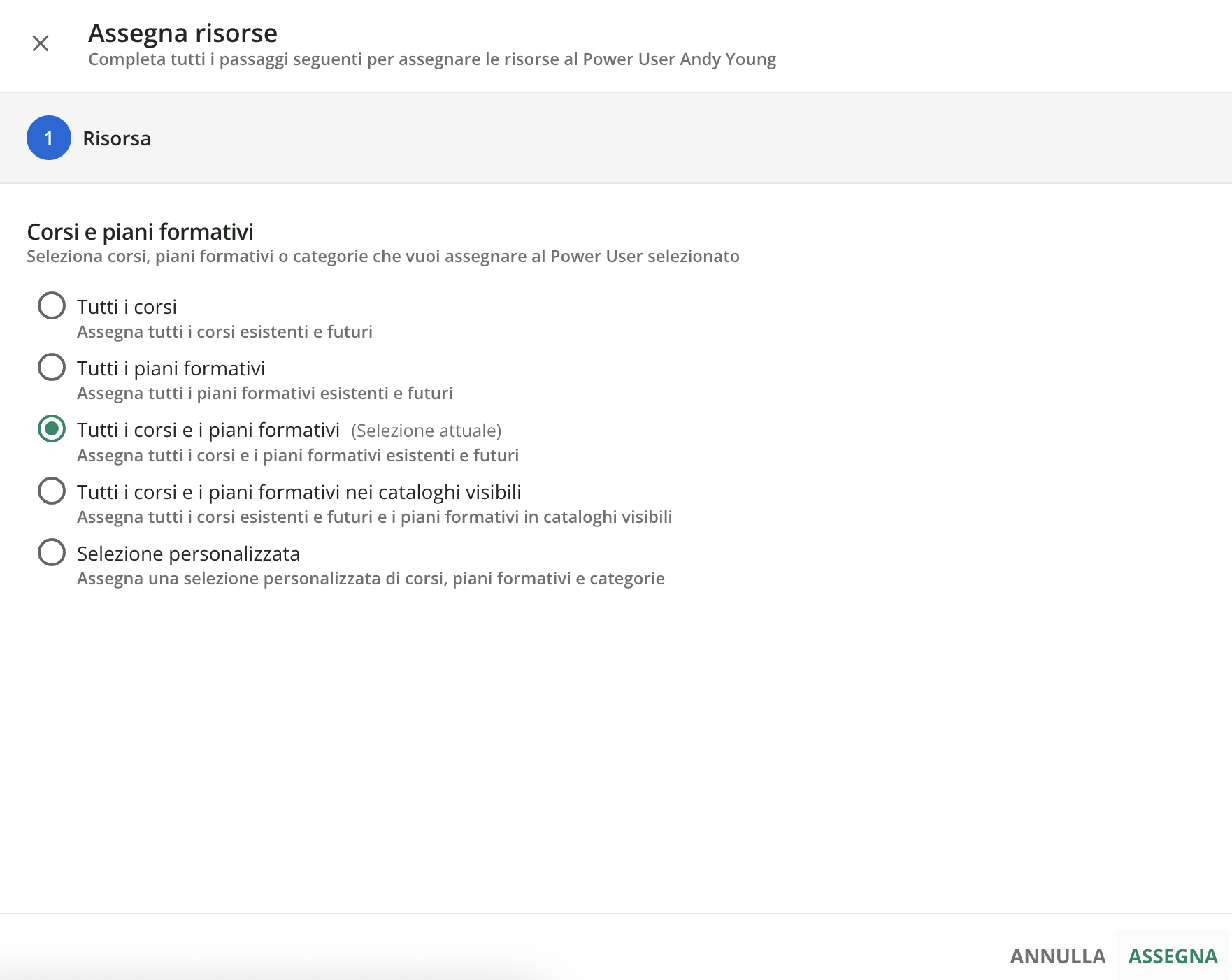Viewport: 1232px width, 980px height.
Task: Click the "Tutti i corsi" option label text
Action: (x=127, y=307)
